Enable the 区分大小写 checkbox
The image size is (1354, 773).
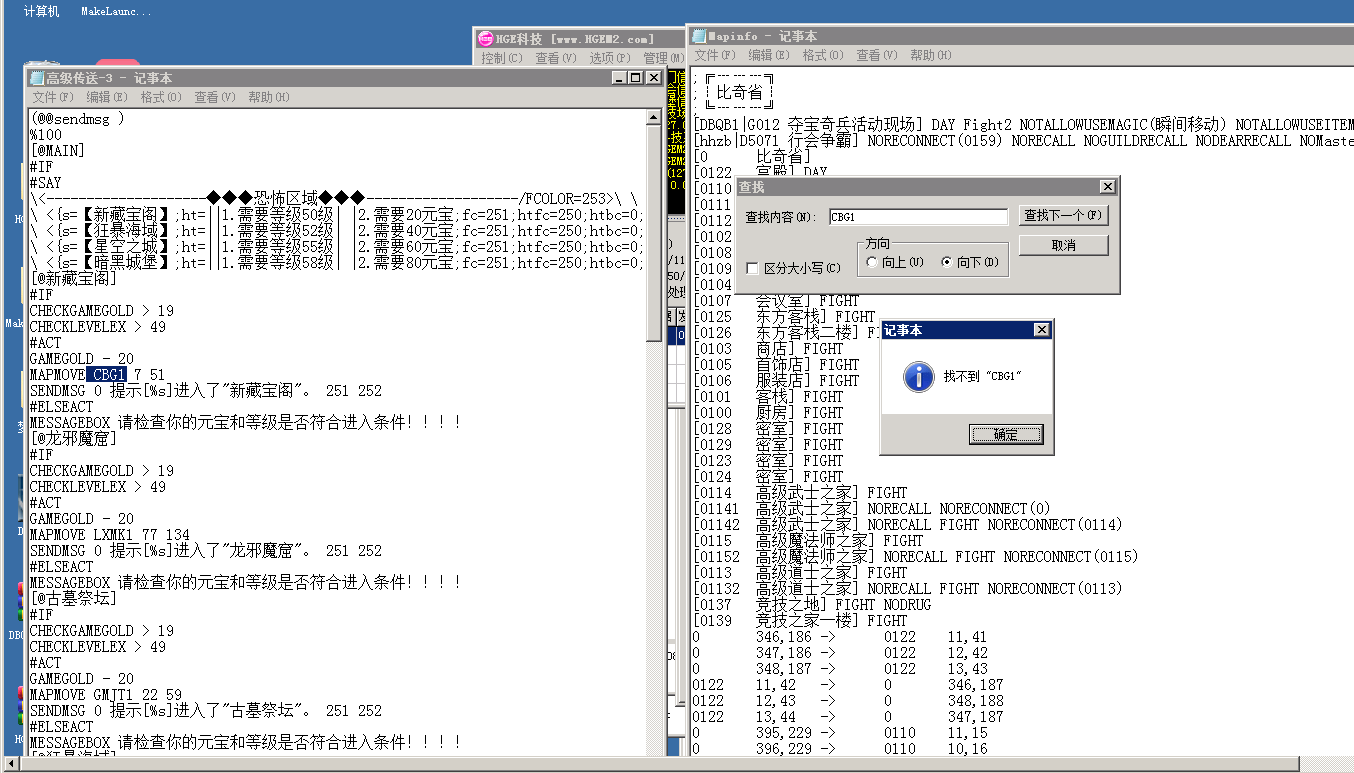(x=752, y=268)
